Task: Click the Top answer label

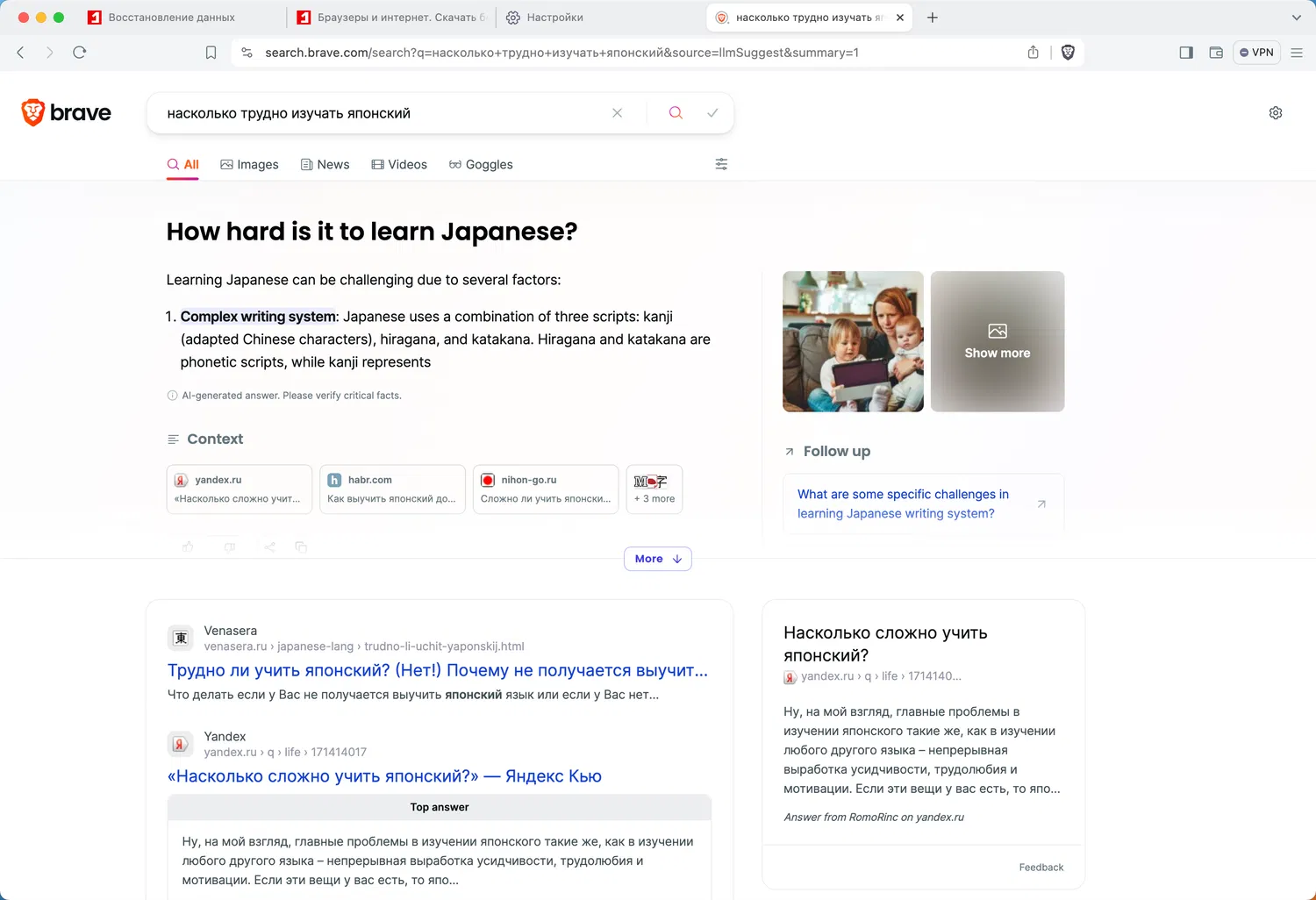Action: pyautogui.click(x=440, y=807)
